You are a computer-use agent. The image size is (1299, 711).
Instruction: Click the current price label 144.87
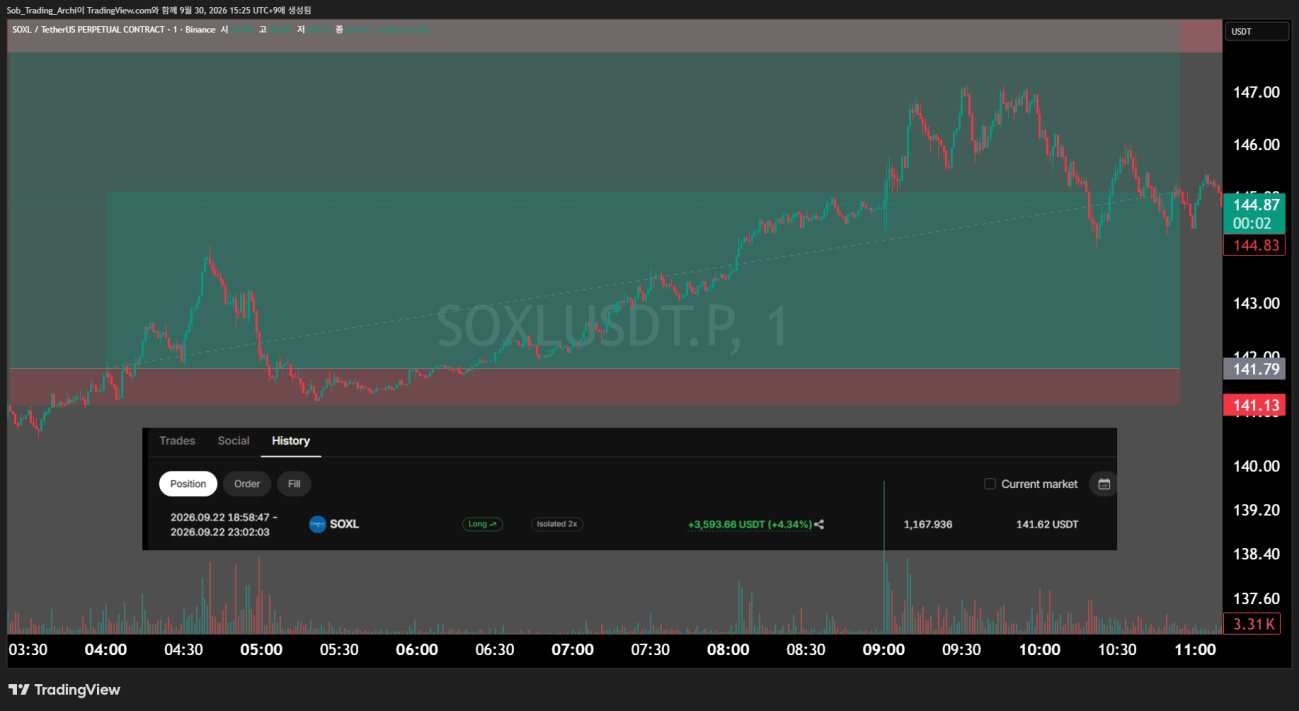(1257, 203)
